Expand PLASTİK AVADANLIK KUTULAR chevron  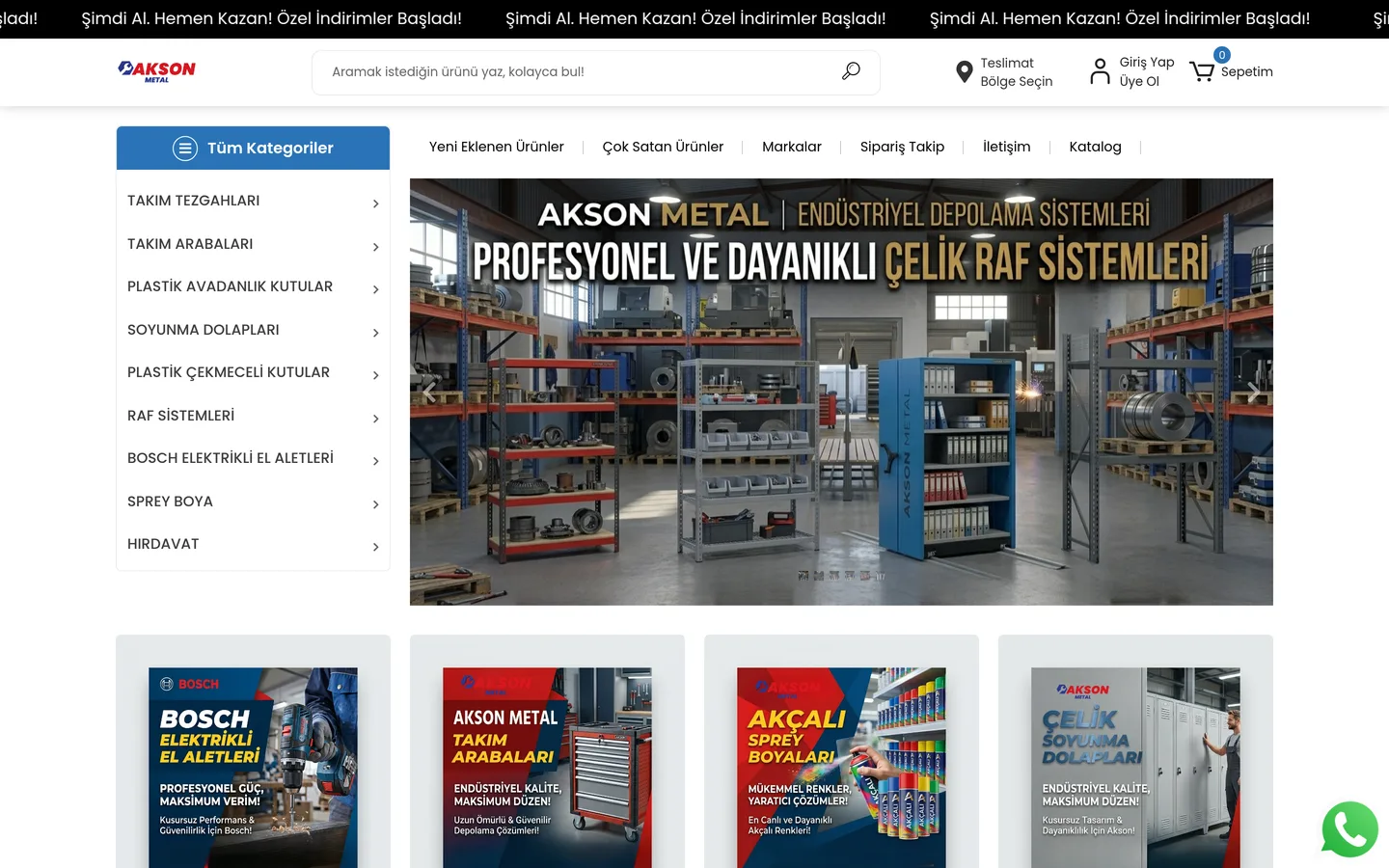pyautogui.click(x=376, y=289)
